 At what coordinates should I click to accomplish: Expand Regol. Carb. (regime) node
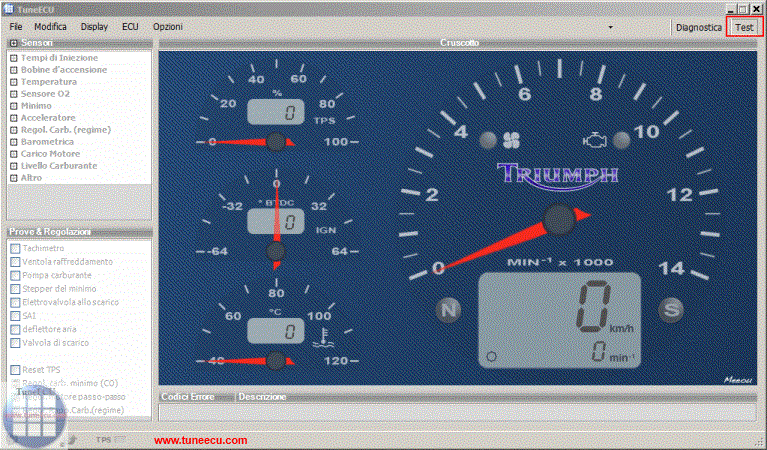click(x=14, y=130)
